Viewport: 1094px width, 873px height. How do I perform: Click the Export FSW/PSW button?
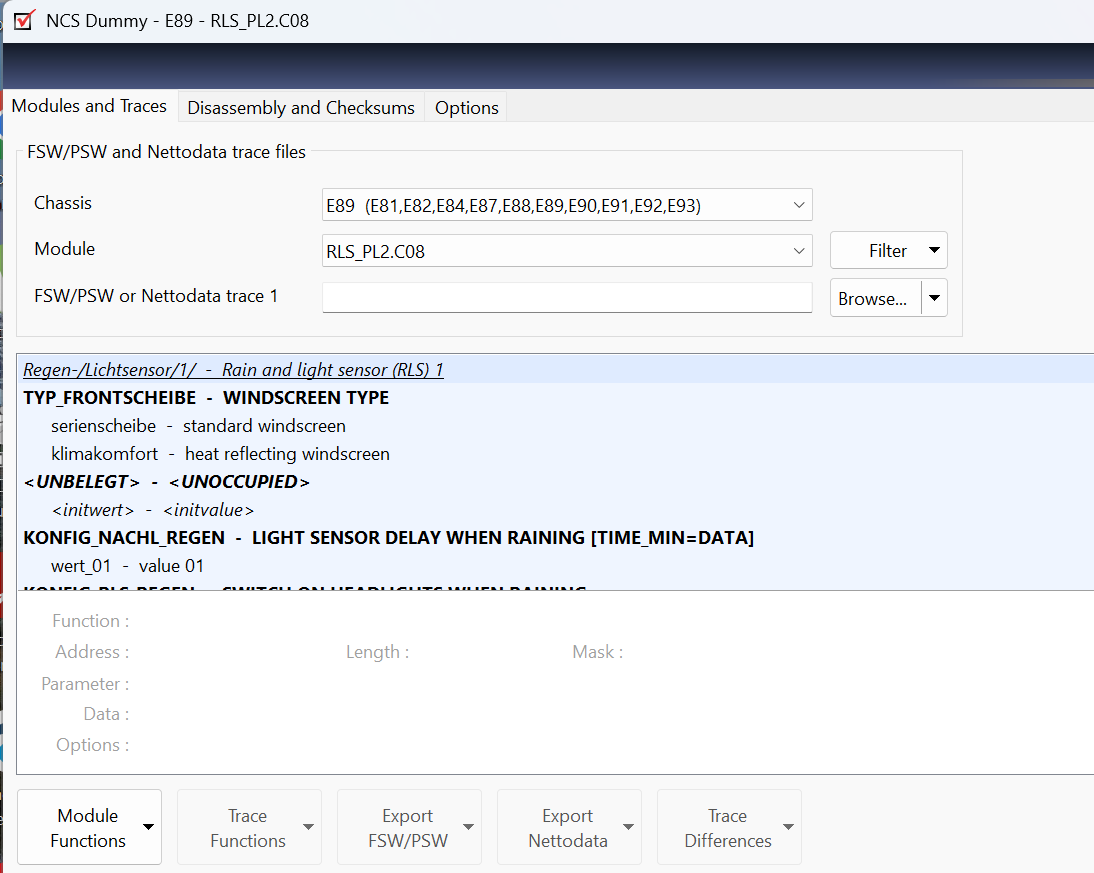[408, 828]
